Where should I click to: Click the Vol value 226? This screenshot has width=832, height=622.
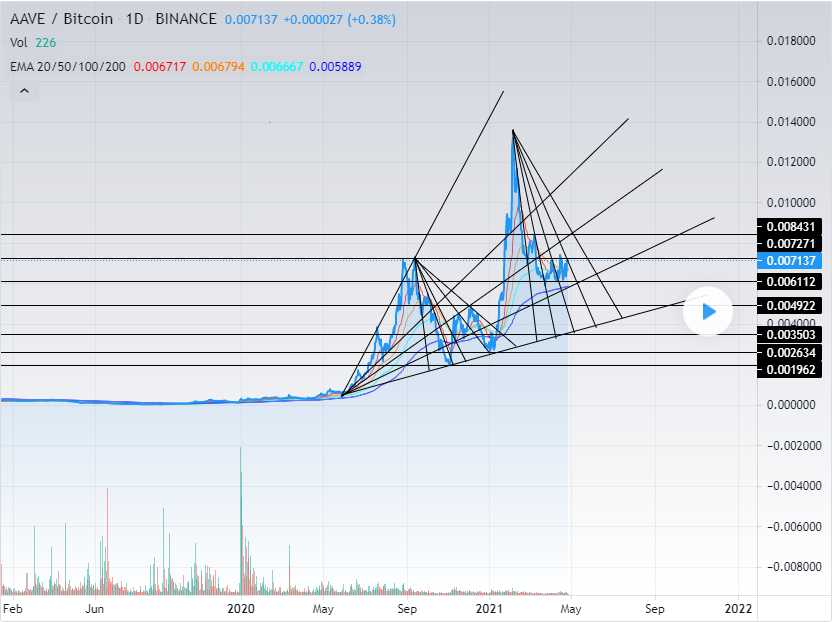point(45,43)
